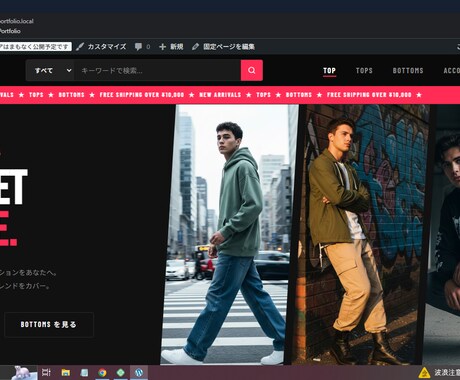
Task: Switch to the WordPress app on taskbar
Action: click(x=139, y=373)
